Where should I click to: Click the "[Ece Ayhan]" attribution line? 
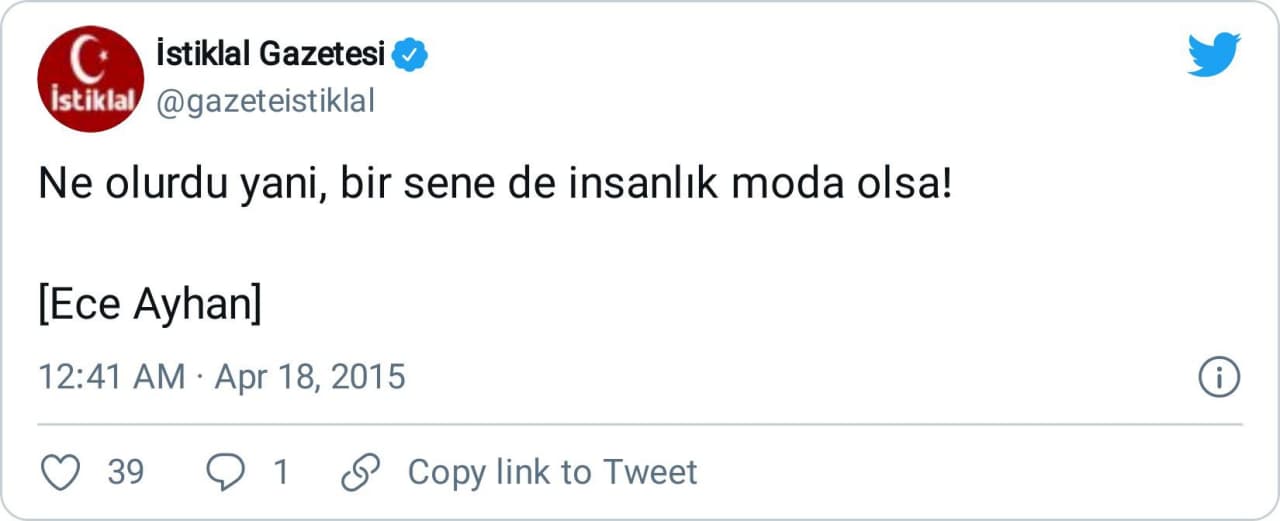(150, 305)
